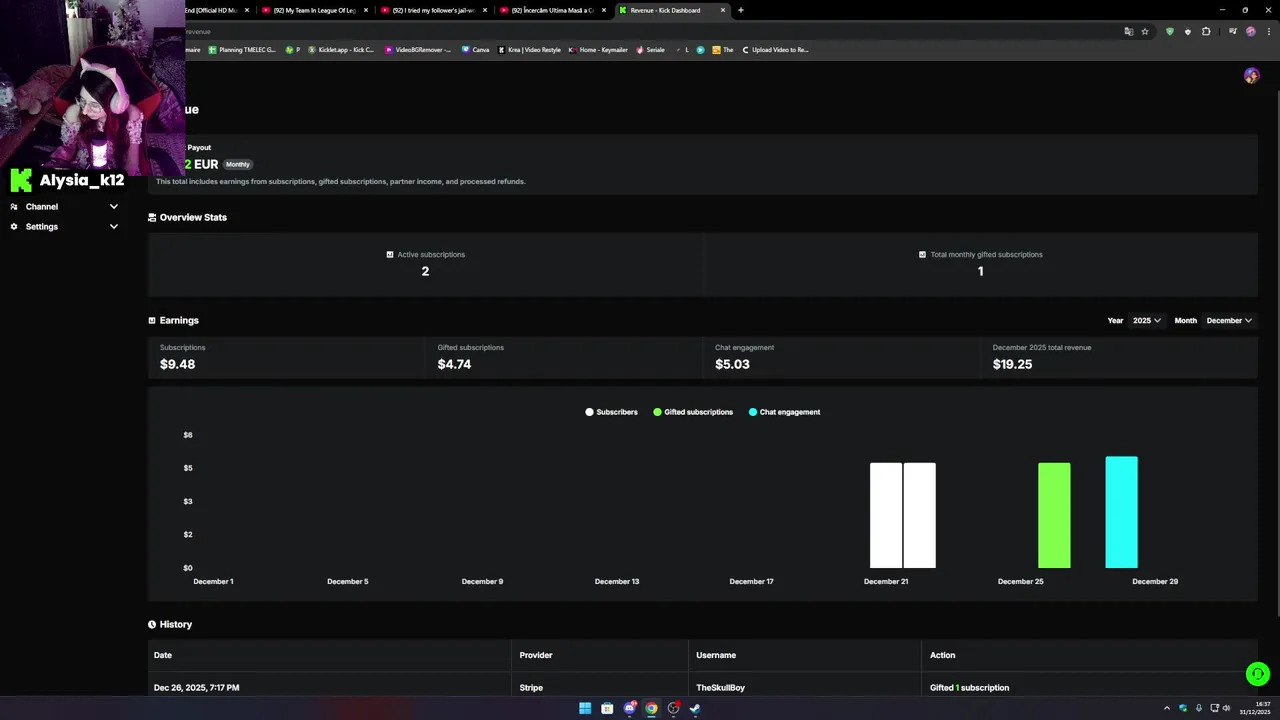This screenshot has width=1280, height=720.
Task: Toggle the Gifted subscriptions chart series
Action: (x=693, y=412)
